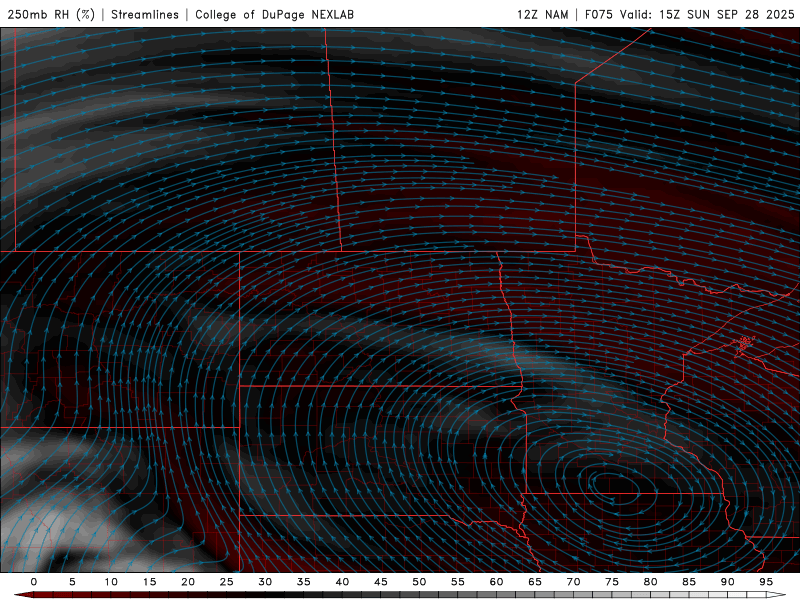
Task: Click "Valid: 15Z SUN SEP 28 2025" text
Action: click(707, 14)
